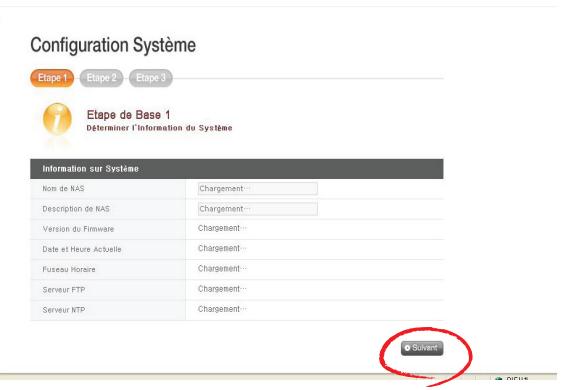The height and width of the screenshot is (390, 562).
Task: Select the Serveur NTP label
Action: [x=64, y=310]
